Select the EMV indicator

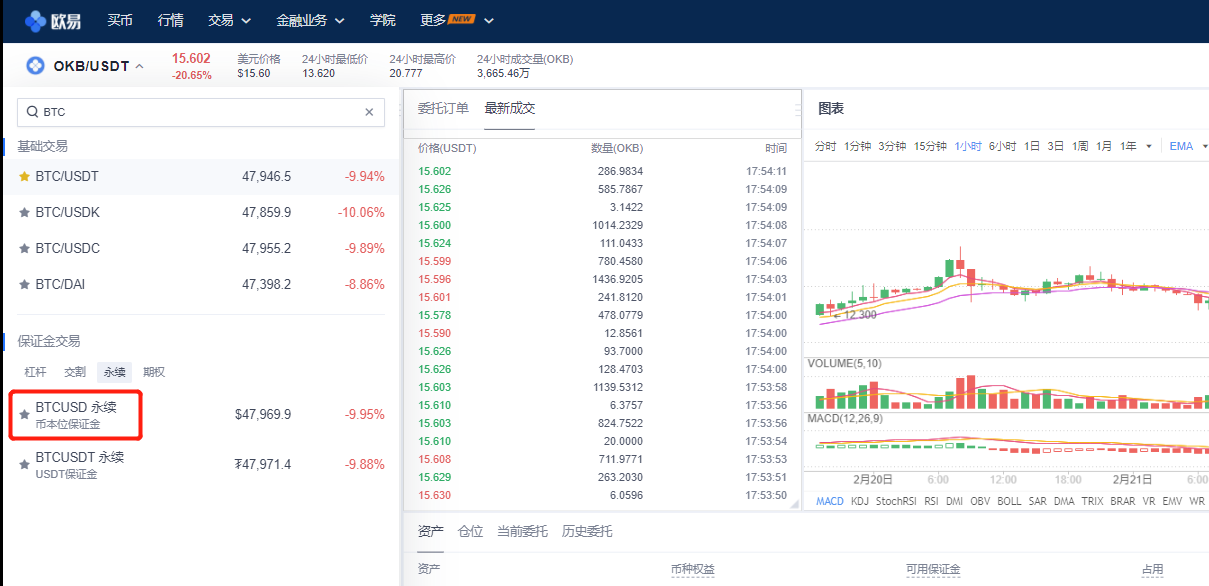pos(1171,501)
